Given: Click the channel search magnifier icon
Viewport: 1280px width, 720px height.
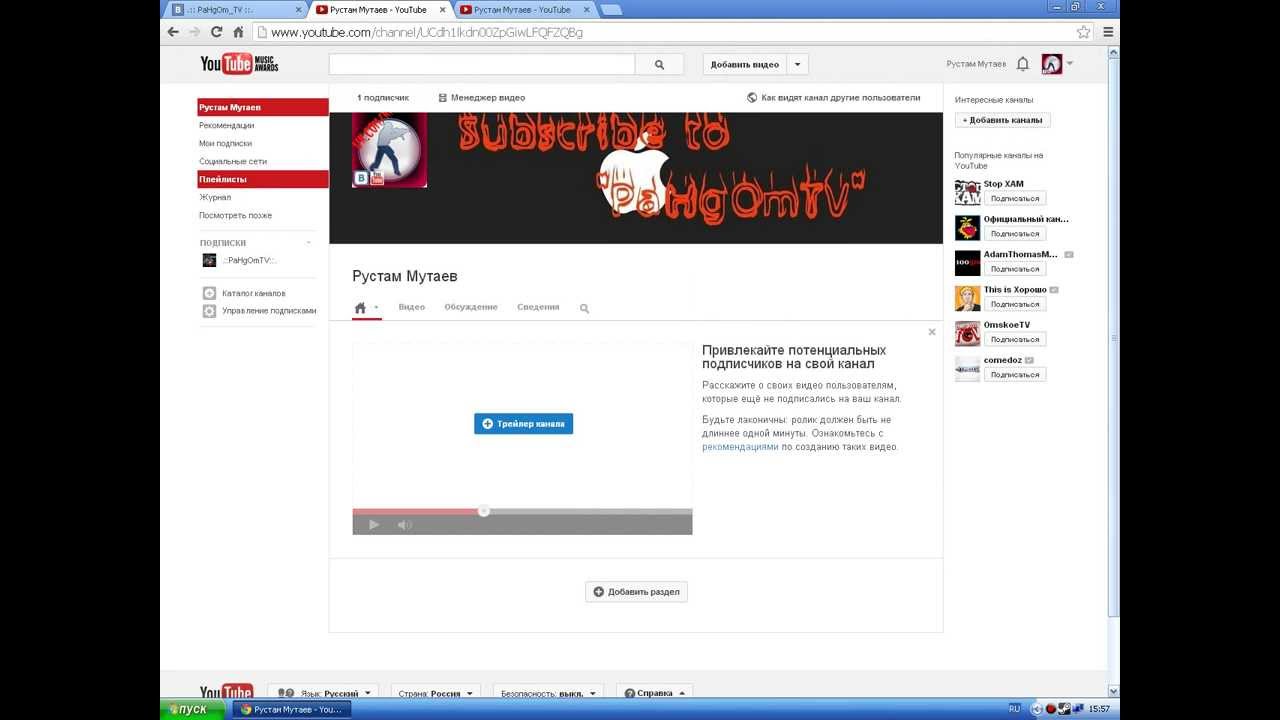Looking at the screenshot, I should click(584, 308).
